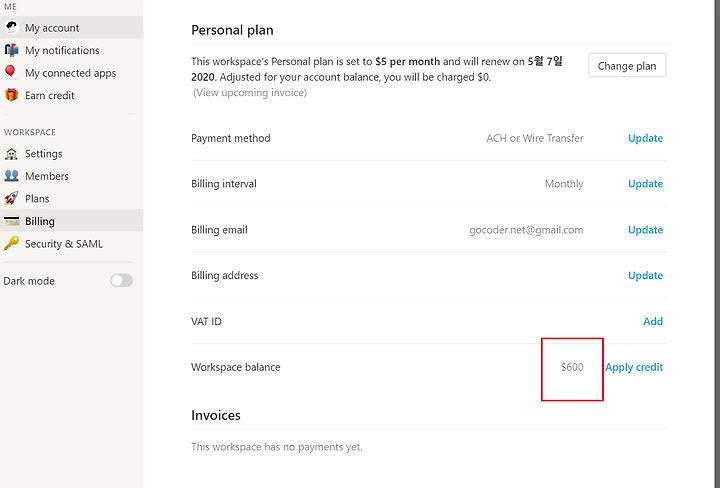Open the Security & SAML menu item
Screen dimensions: 720x488
(x=71, y=243)
